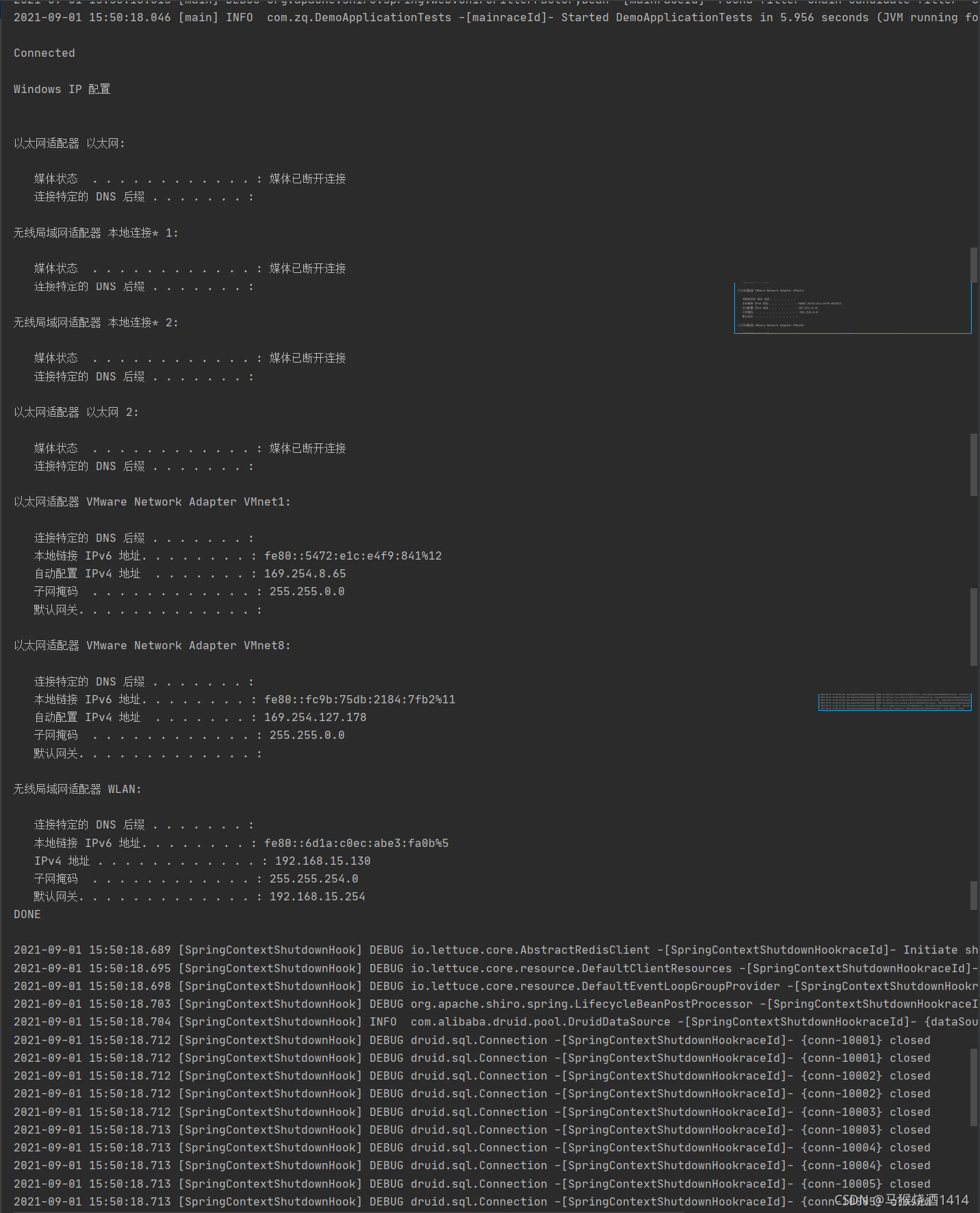Click IPv6 address fe80::fc9b:75db:2184:7fb2%11
This screenshot has width=980, height=1213.
[360, 699]
